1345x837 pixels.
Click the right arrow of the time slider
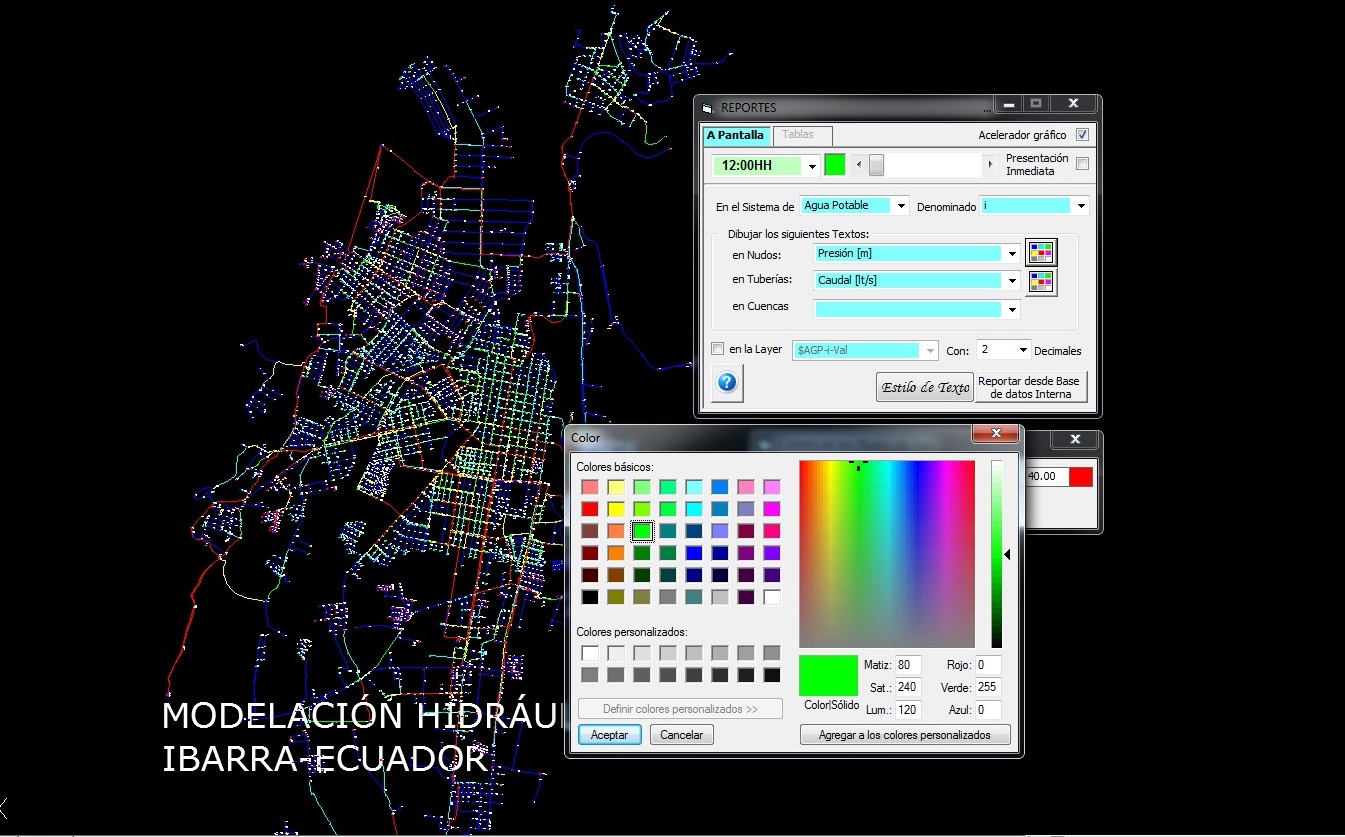pyautogui.click(x=991, y=165)
